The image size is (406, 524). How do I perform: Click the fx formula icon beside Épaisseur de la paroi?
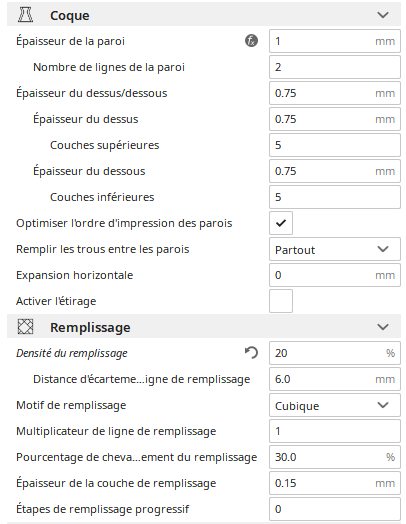coord(251,41)
